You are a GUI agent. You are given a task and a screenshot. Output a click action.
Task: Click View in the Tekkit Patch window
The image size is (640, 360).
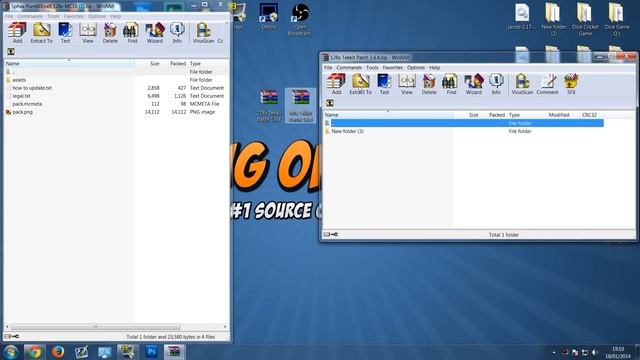[x=407, y=84]
